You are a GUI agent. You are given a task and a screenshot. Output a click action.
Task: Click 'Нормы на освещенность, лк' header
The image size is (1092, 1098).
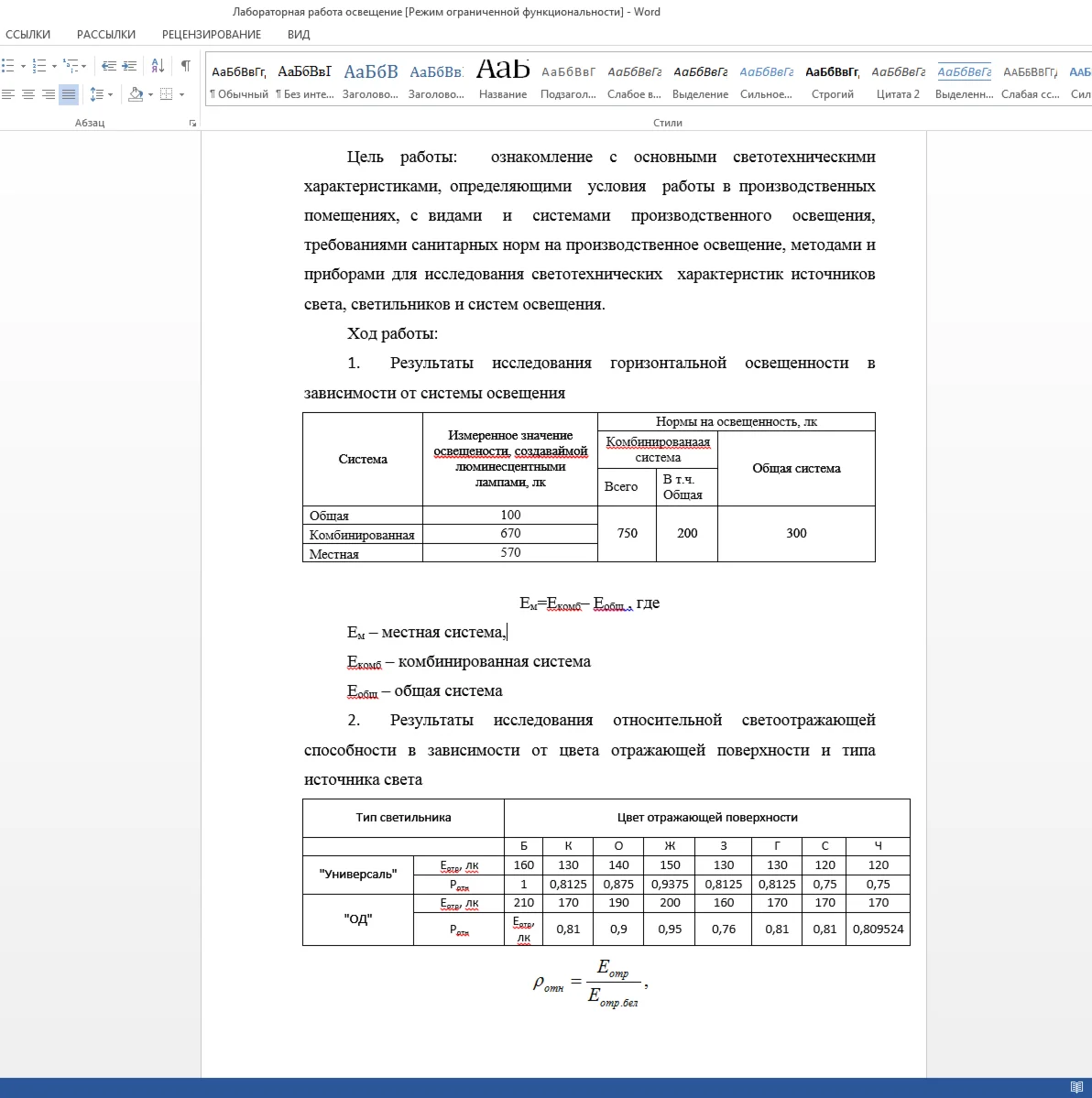(x=737, y=421)
